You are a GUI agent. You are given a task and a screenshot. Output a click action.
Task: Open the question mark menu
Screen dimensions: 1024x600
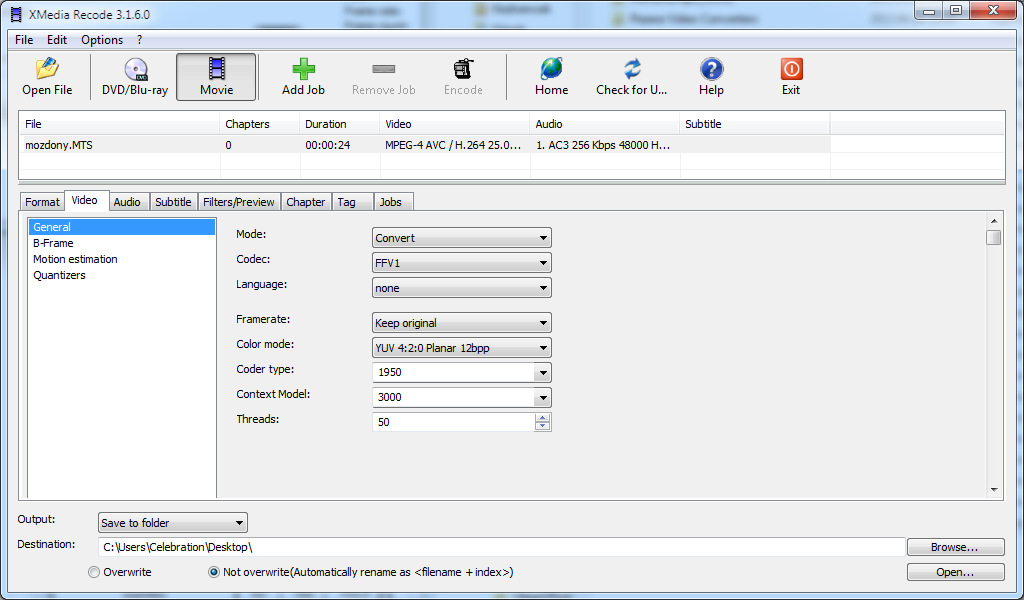139,40
